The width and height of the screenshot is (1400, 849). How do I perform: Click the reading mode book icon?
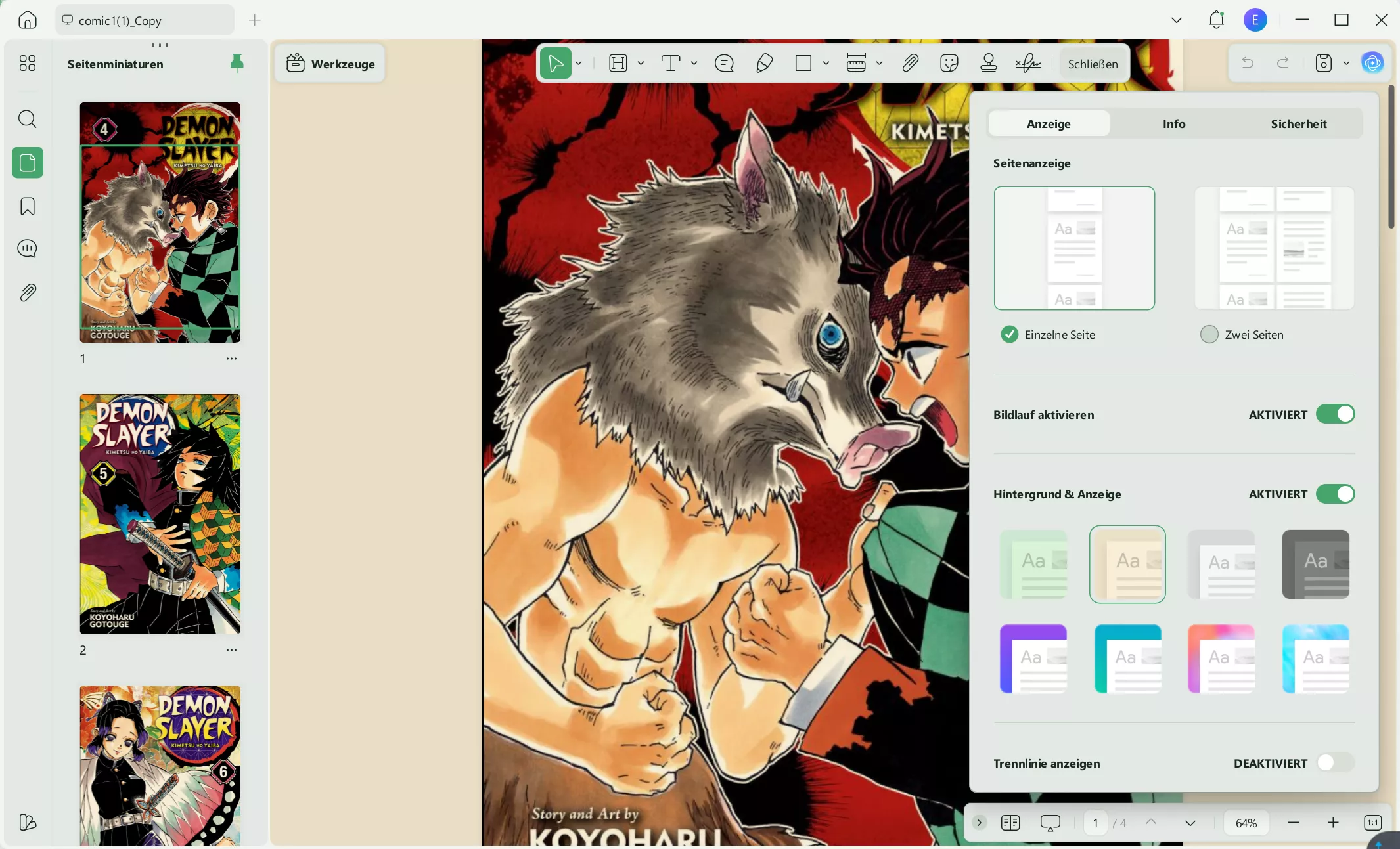tap(1010, 823)
